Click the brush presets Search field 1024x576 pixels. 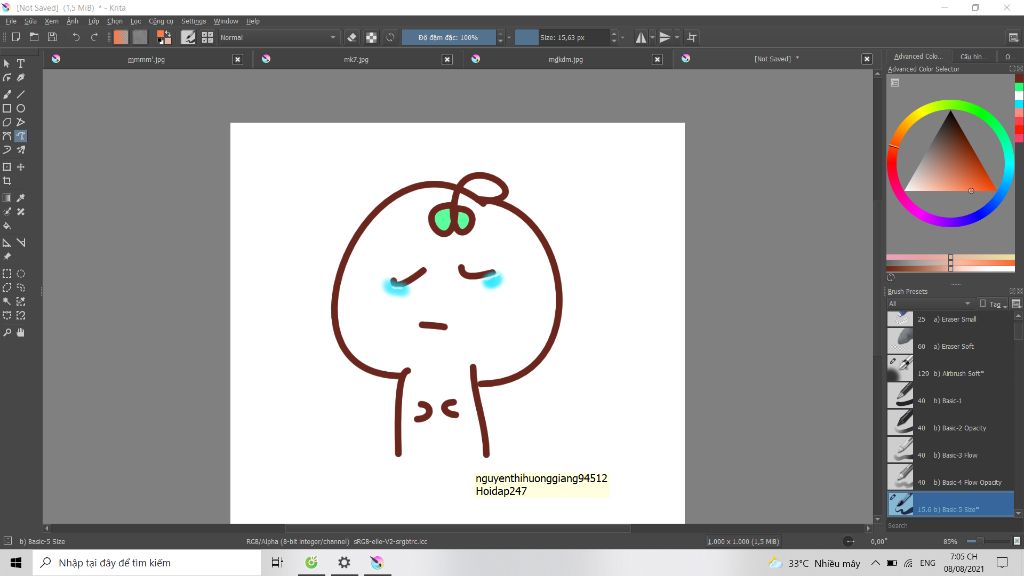(950, 525)
